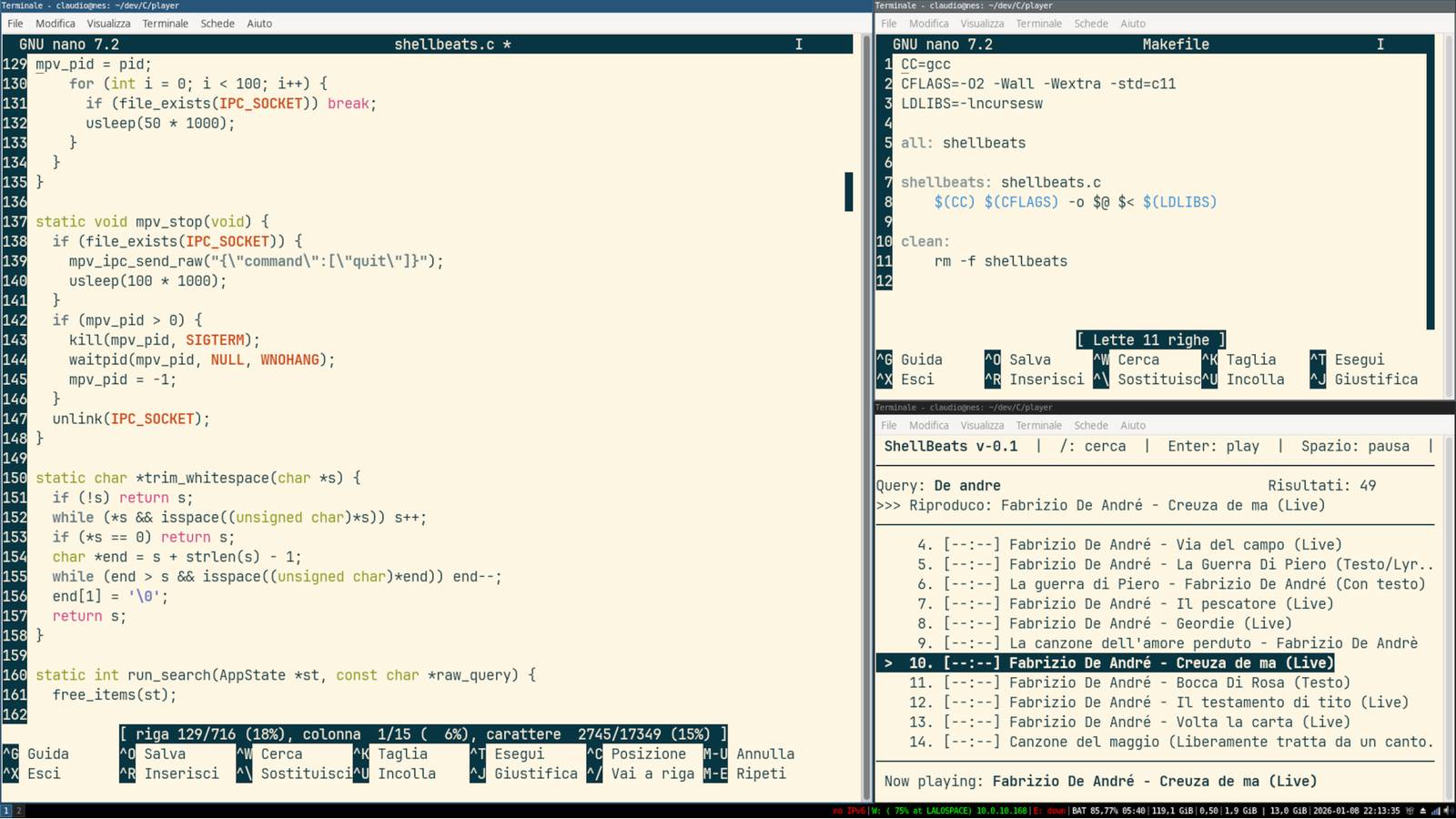Screen dimensions: 1456x819
Task: Click 'rm -f shellbeats' line in Makefile
Action: (x=1001, y=262)
